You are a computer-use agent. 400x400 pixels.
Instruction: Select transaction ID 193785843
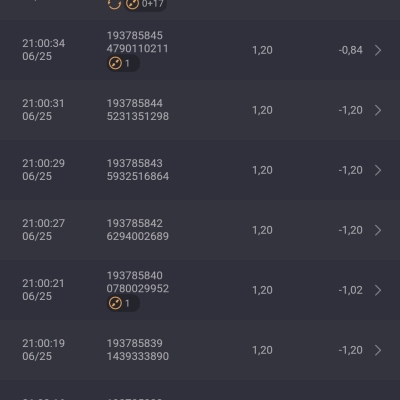click(x=135, y=163)
